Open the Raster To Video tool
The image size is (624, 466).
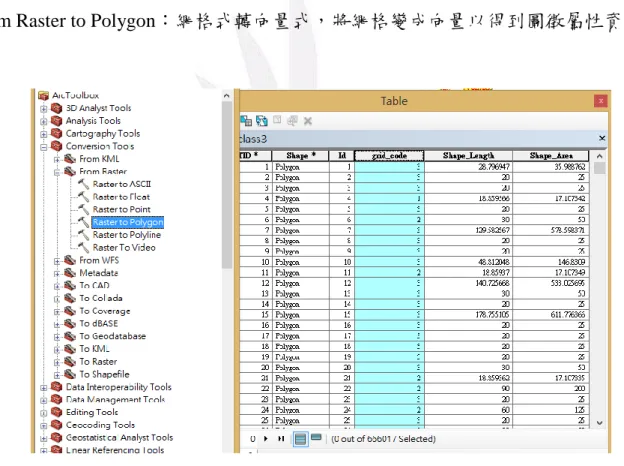[124, 248]
